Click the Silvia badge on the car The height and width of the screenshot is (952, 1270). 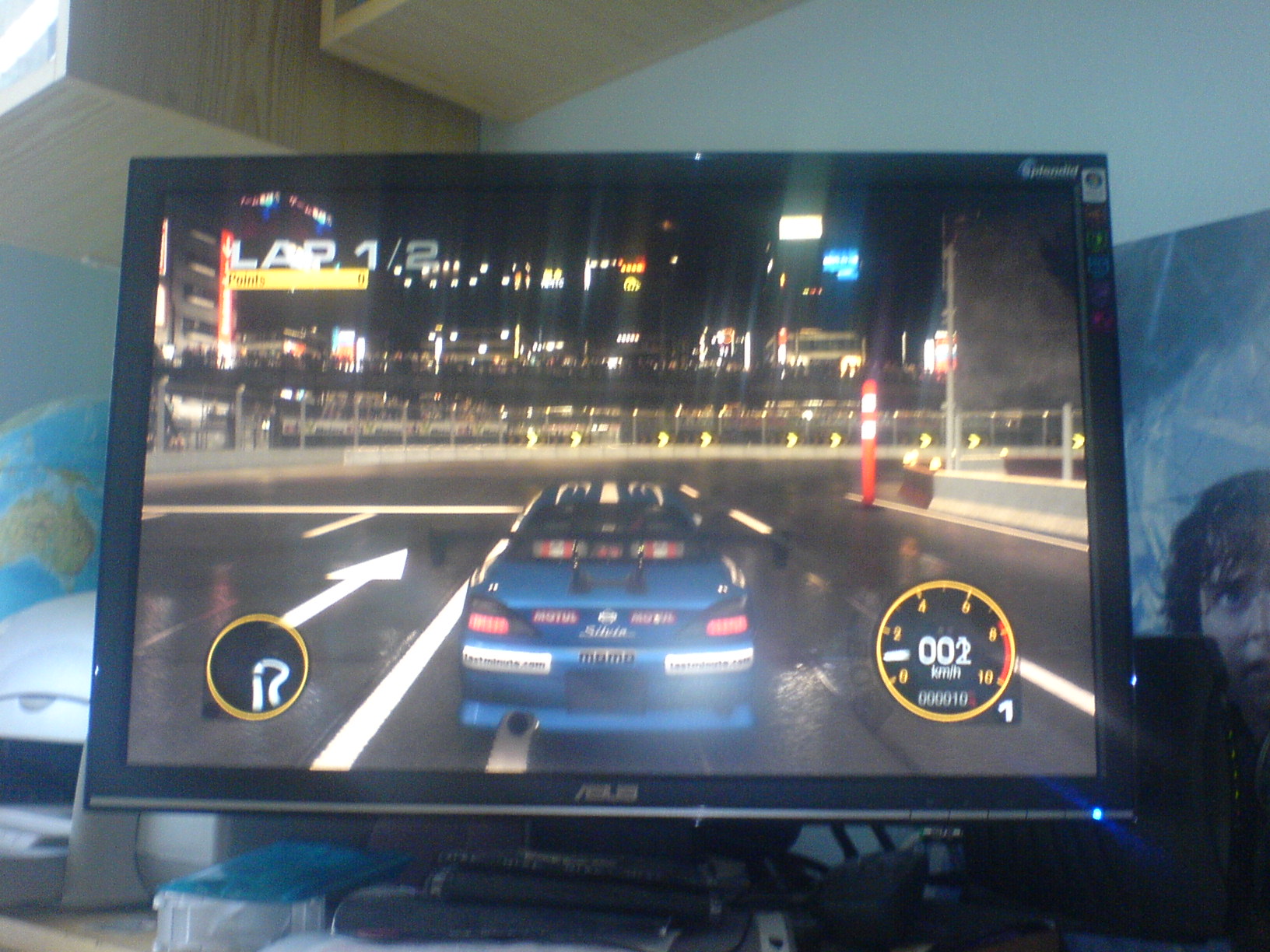(608, 632)
